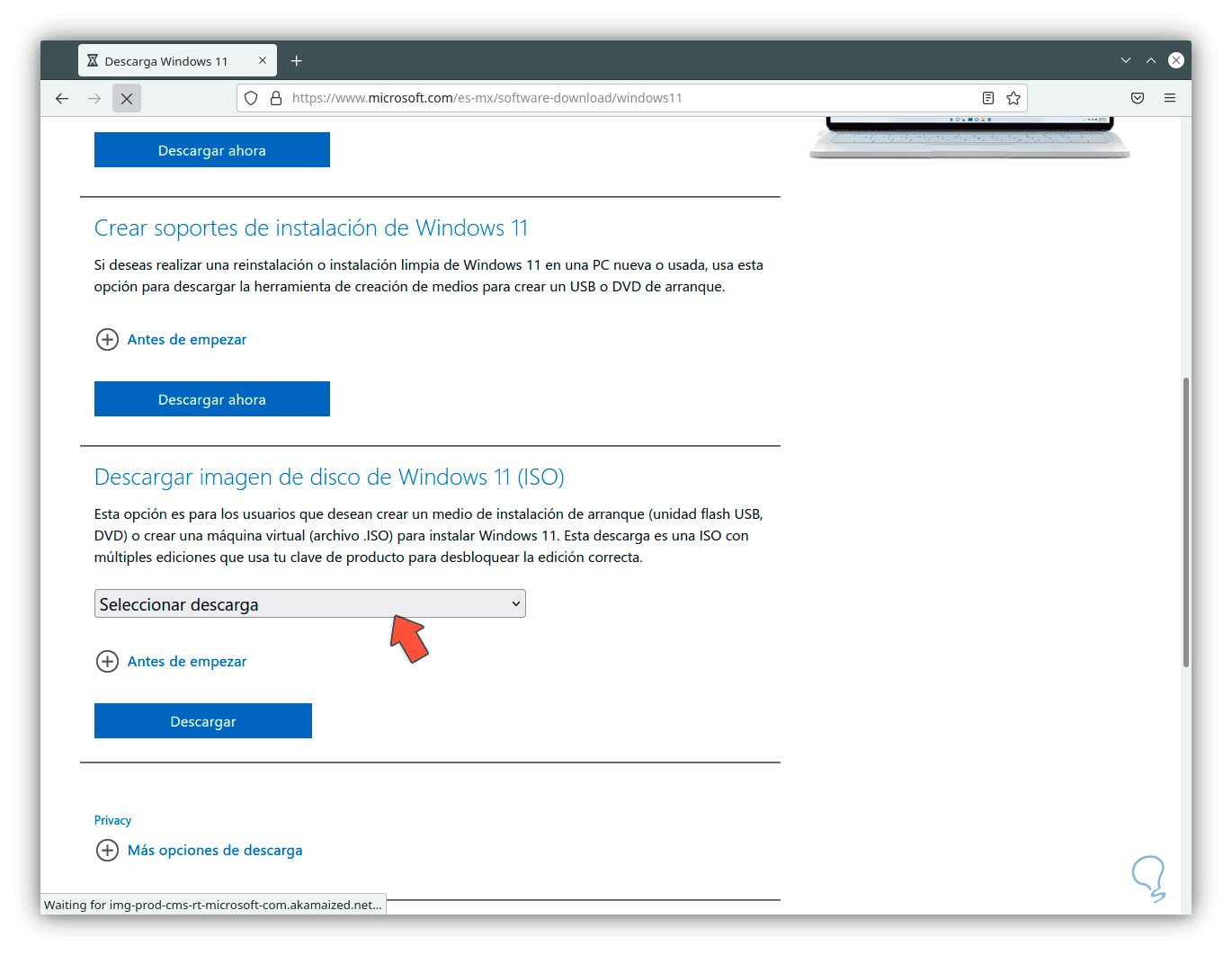Click the site security padlock icon
This screenshot has width=1232, height=955.
point(276,98)
